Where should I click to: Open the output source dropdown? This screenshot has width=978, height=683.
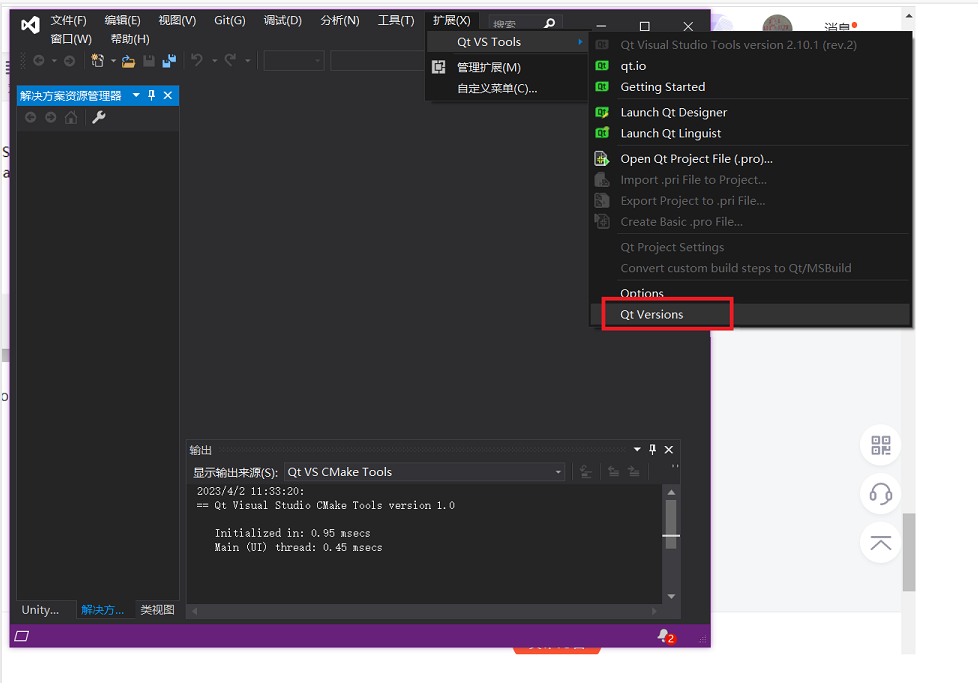coord(558,472)
